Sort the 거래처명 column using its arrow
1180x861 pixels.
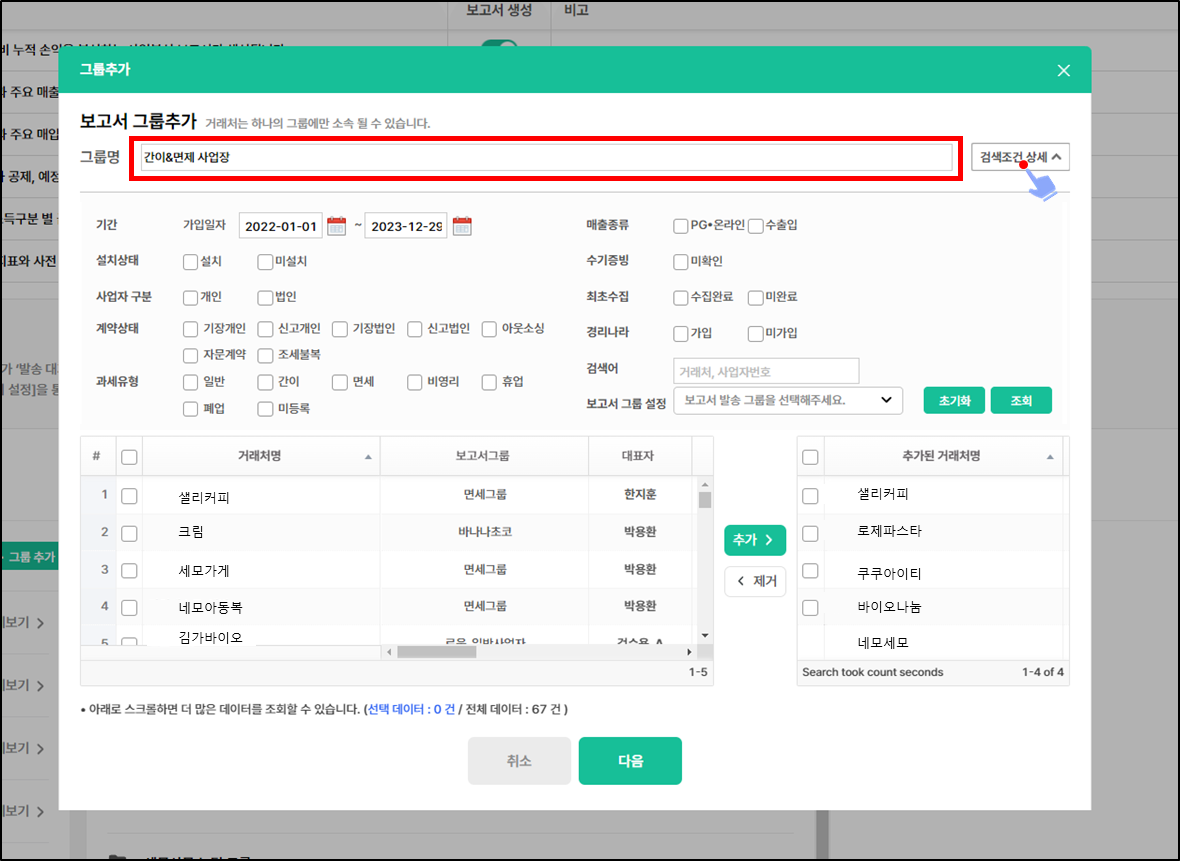(x=368, y=457)
